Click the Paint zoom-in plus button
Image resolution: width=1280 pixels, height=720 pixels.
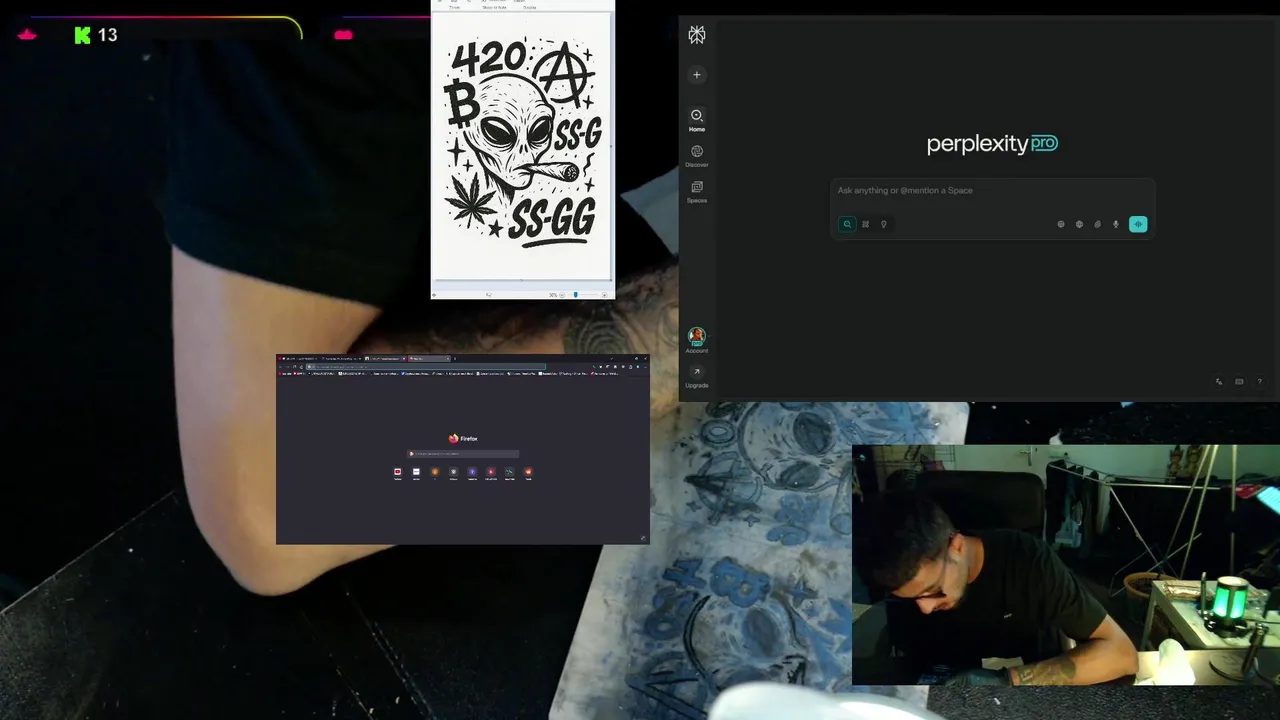(605, 295)
